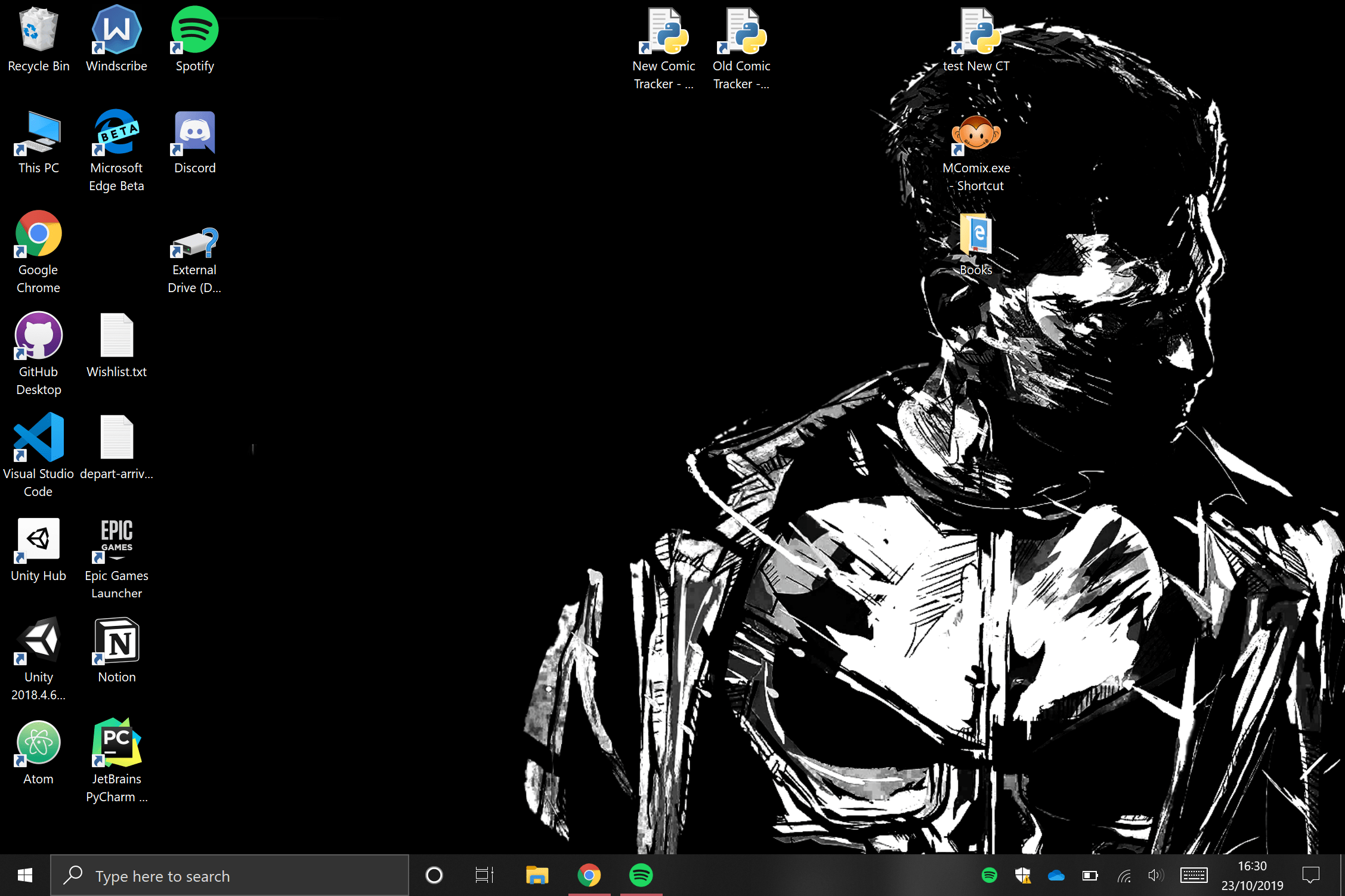Open Task View on the taskbar
The height and width of the screenshot is (896, 1345).
(x=484, y=875)
